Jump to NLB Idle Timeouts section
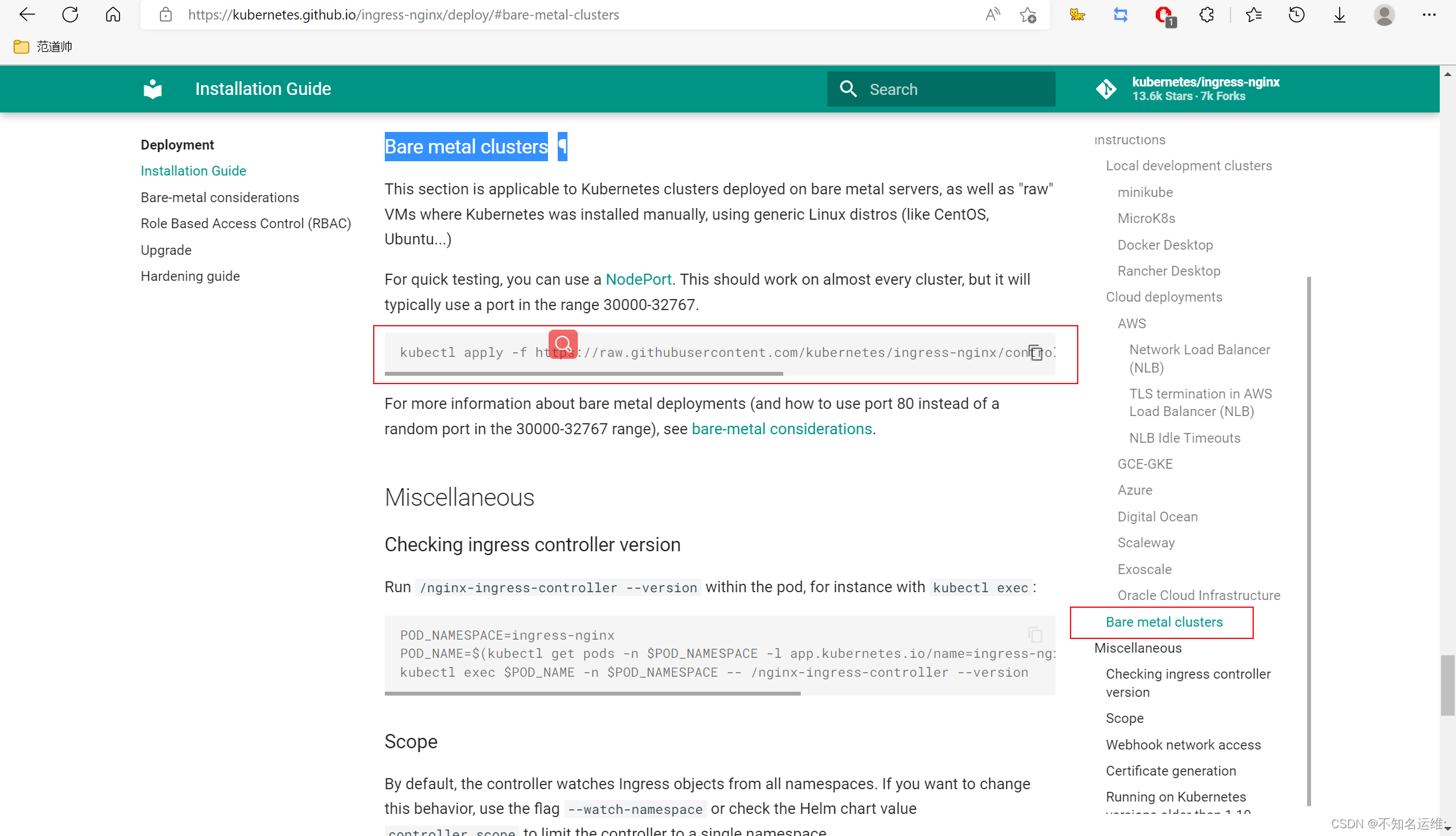The height and width of the screenshot is (836, 1456). coord(1184,438)
